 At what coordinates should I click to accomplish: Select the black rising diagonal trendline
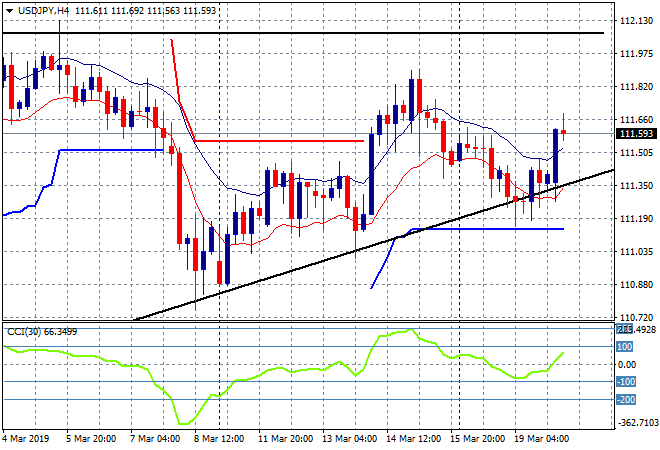(x=373, y=245)
